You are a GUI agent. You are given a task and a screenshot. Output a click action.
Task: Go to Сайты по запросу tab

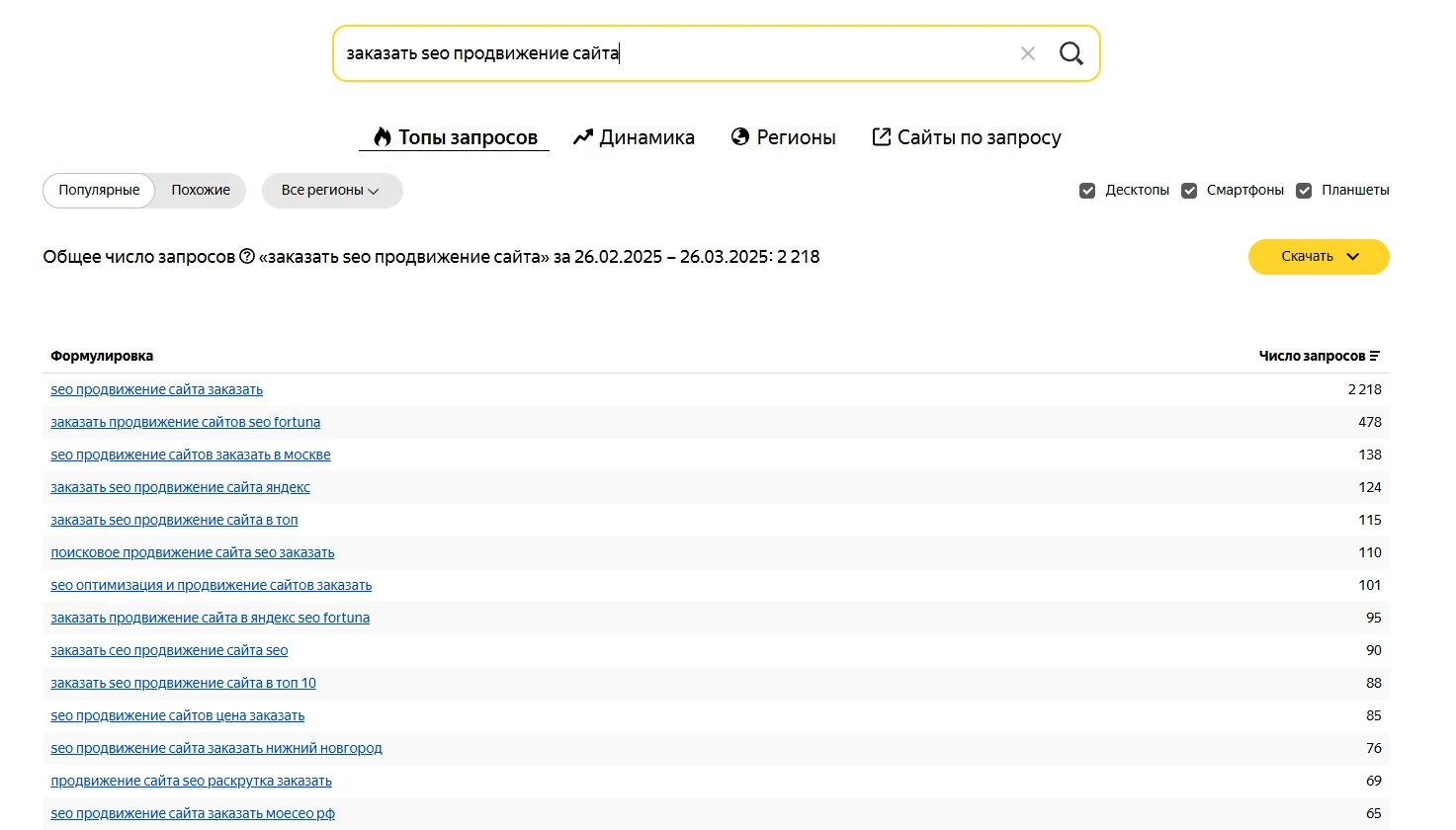pyautogui.click(x=967, y=137)
